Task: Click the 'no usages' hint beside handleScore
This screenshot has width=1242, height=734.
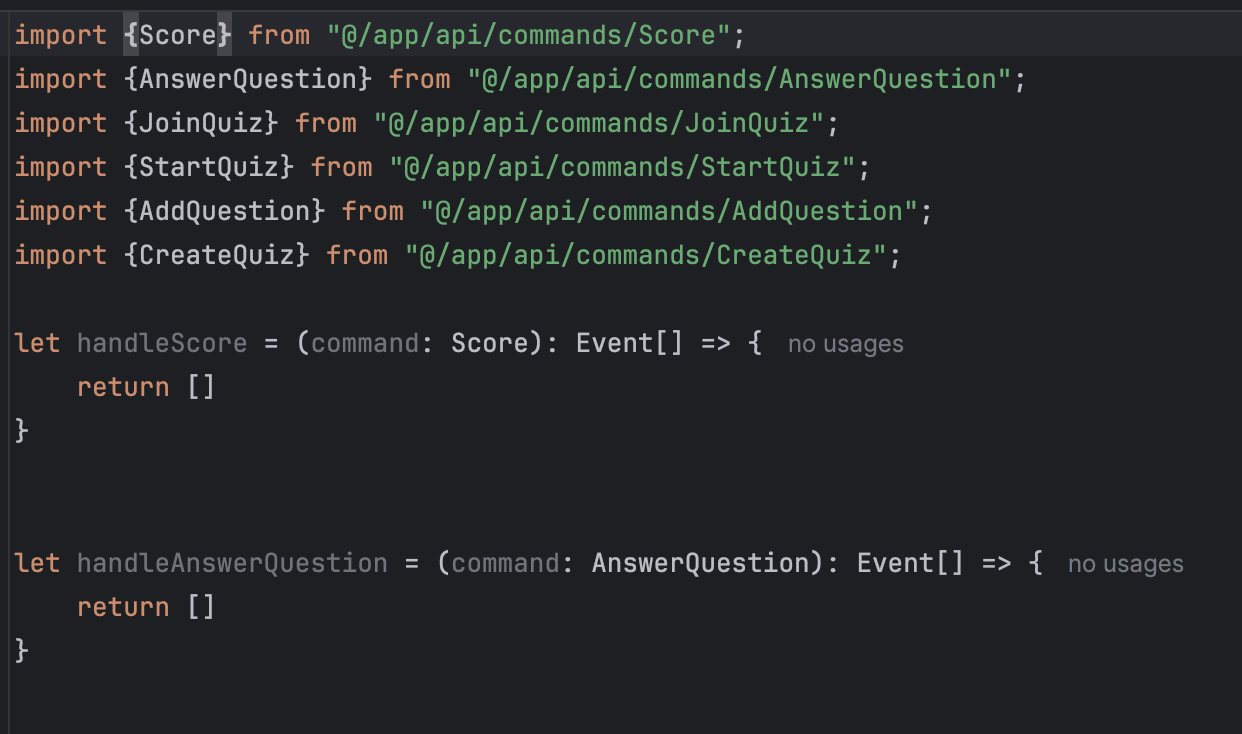Action: click(845, 344)
